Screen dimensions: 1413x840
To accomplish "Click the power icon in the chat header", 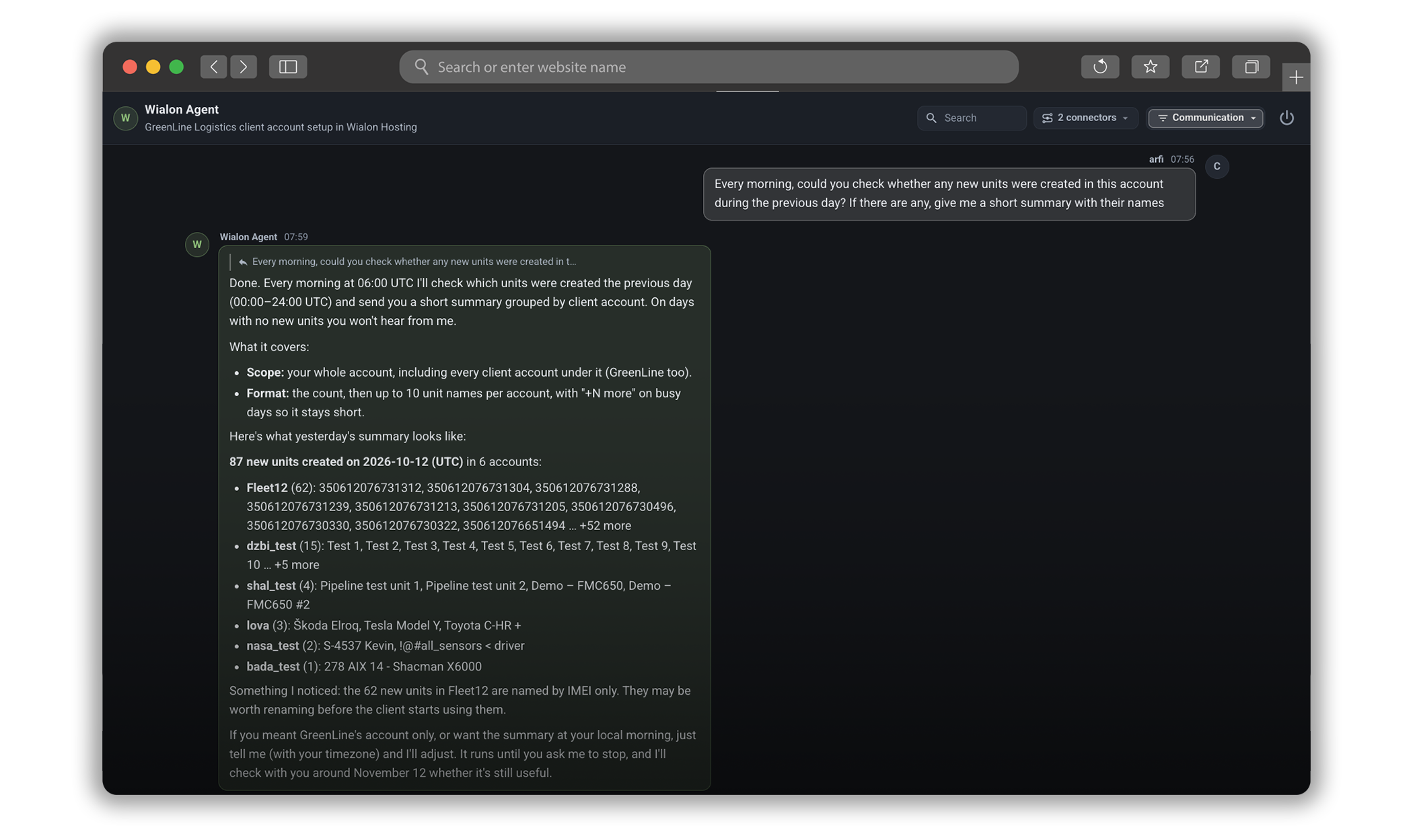I will click(x=1287, y=118).
